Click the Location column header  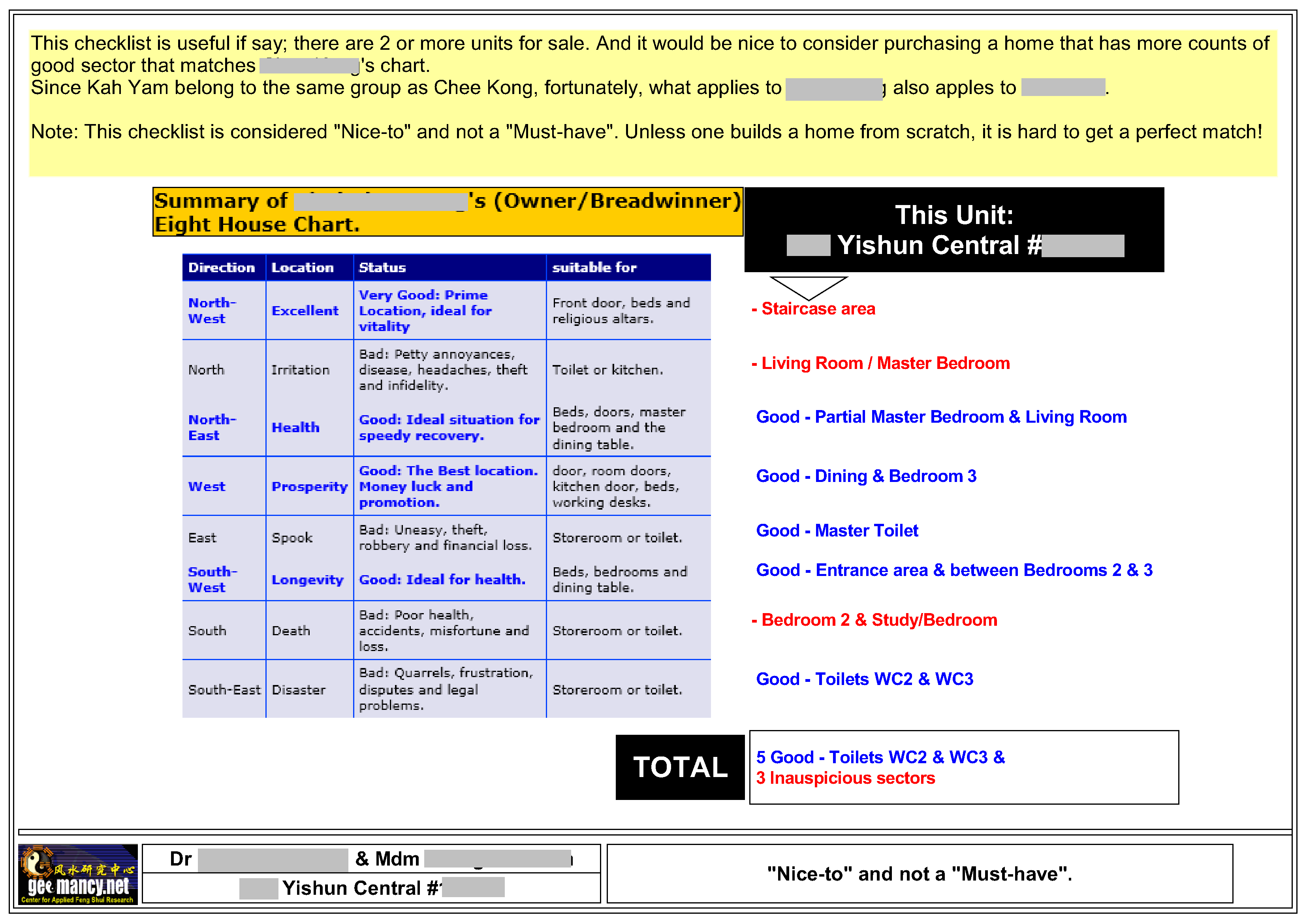302,267
